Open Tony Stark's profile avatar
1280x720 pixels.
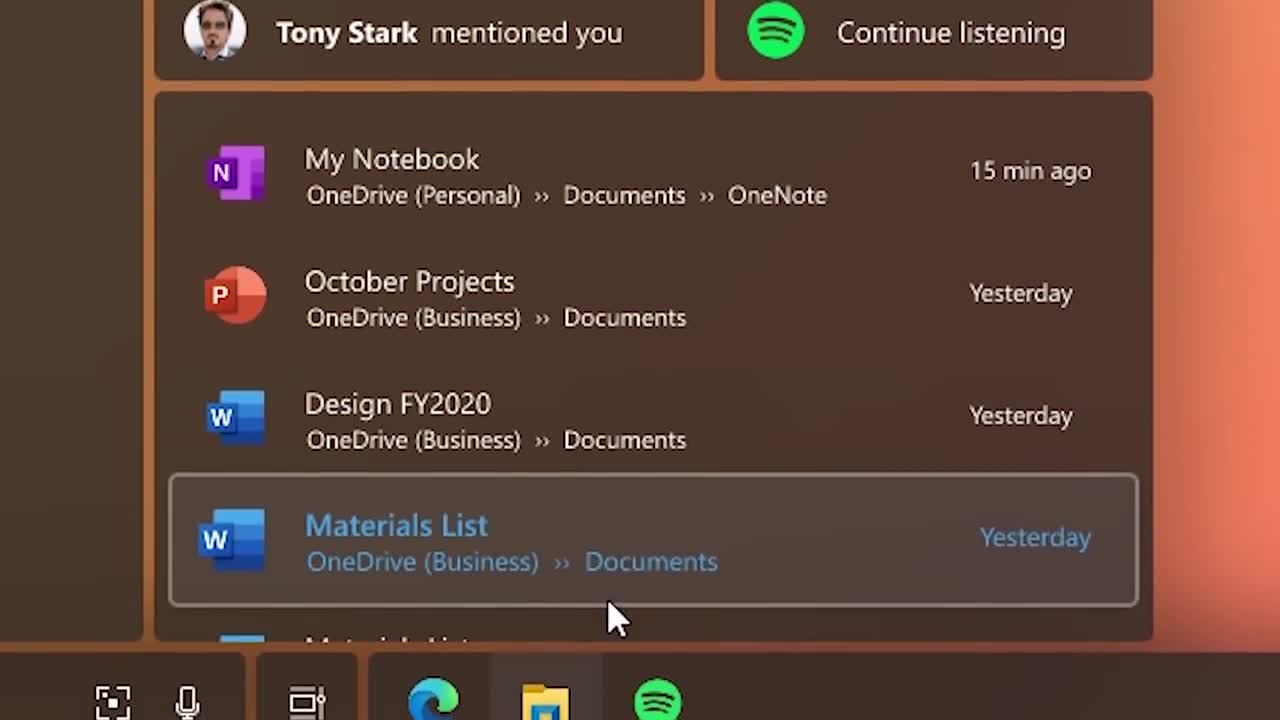click(x=214, y=30)
